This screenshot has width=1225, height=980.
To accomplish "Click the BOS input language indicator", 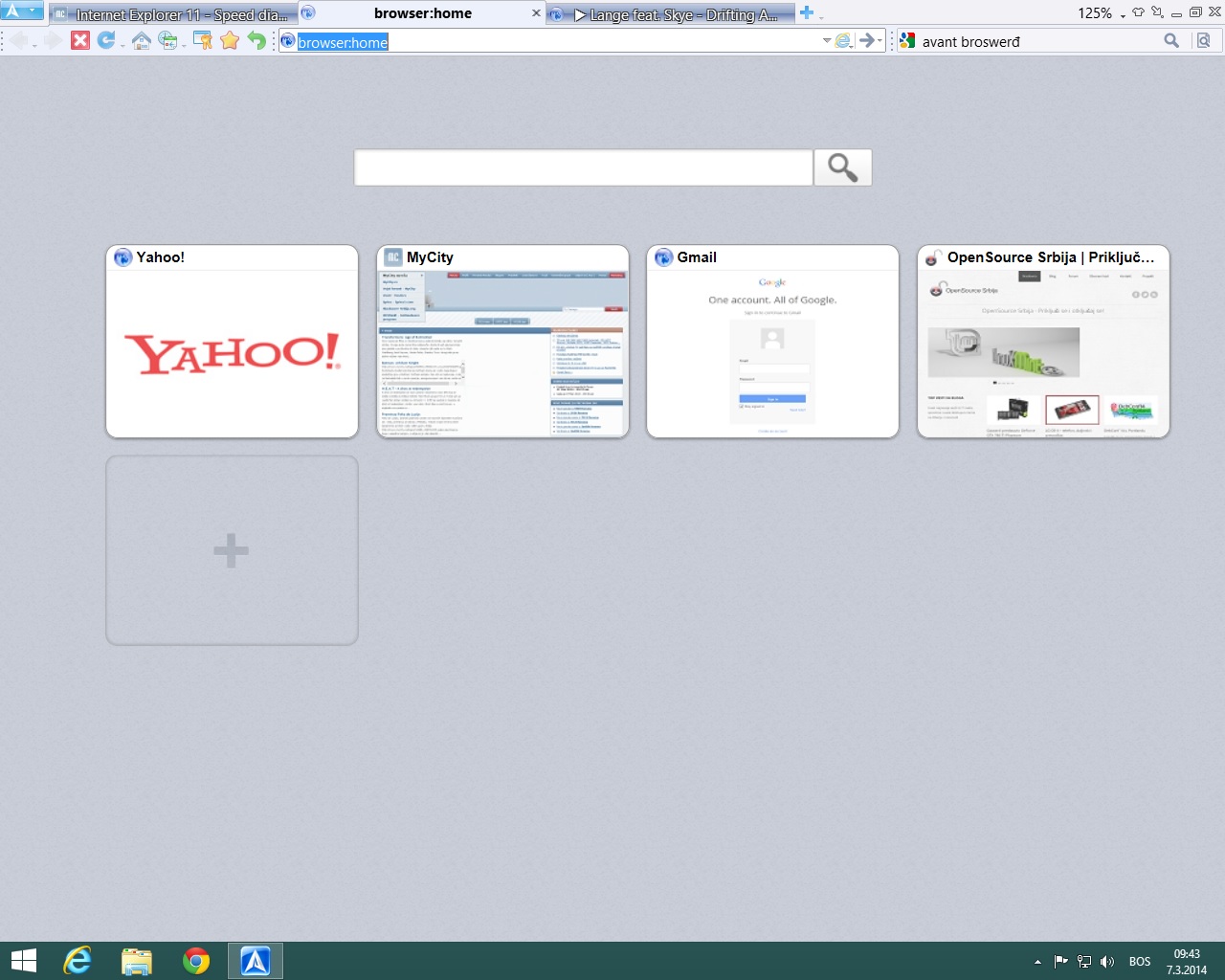I will tap(1139, 962).
